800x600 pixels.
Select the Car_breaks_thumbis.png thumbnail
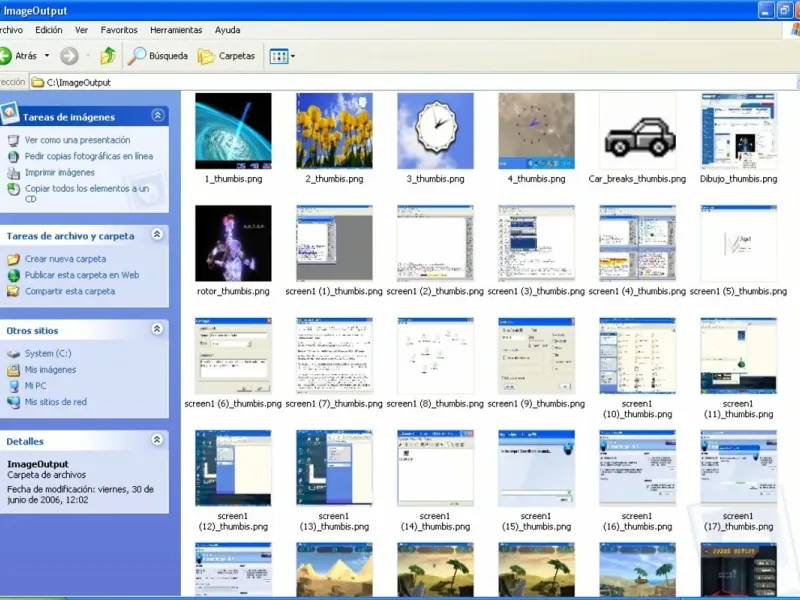(637, 131)
